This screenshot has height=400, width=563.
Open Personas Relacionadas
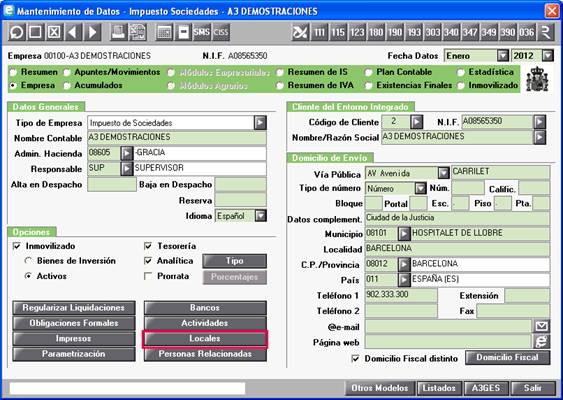tap(205, 354)
